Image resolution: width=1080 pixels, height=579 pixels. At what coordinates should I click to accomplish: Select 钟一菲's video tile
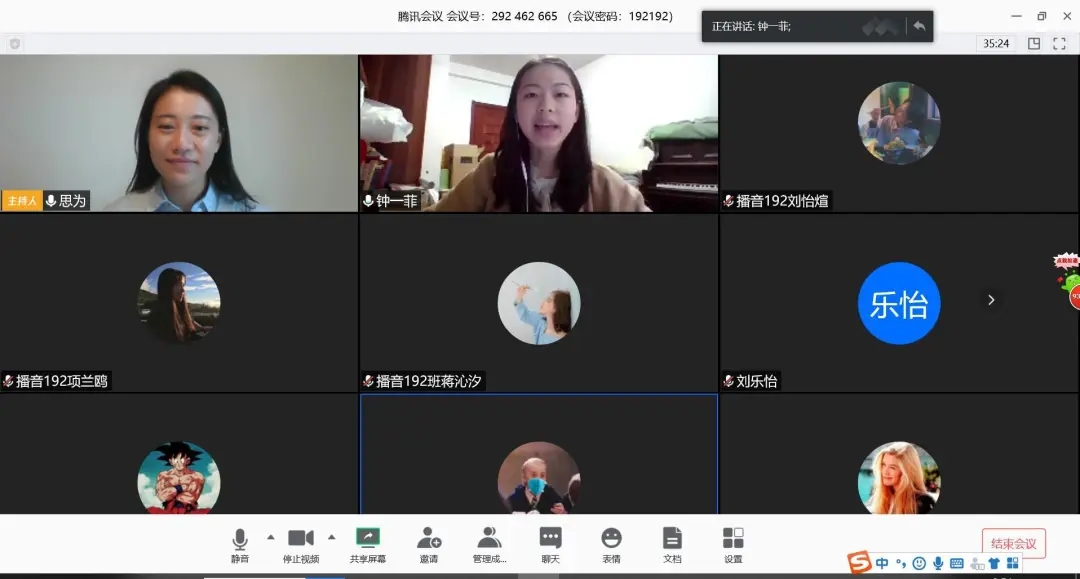pos(539,132)
